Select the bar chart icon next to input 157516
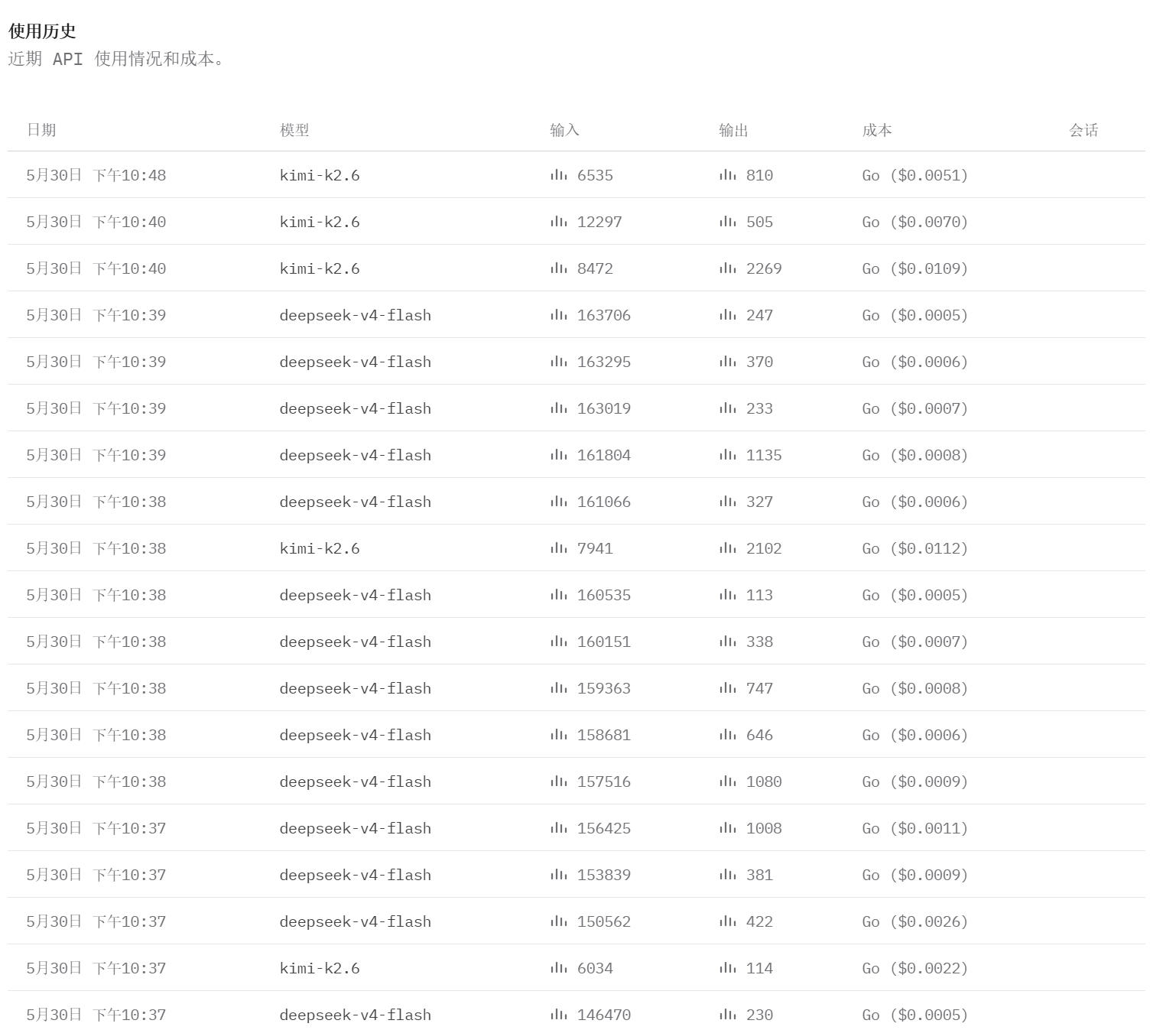Viewport: 1176px width, 1030px height. 558,781
